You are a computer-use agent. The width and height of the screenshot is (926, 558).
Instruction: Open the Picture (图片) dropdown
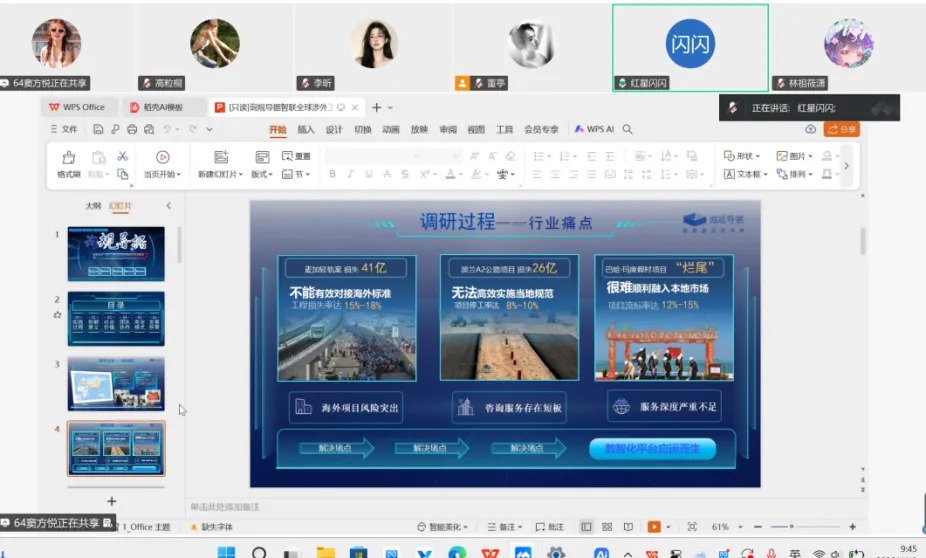pos(794,156)
